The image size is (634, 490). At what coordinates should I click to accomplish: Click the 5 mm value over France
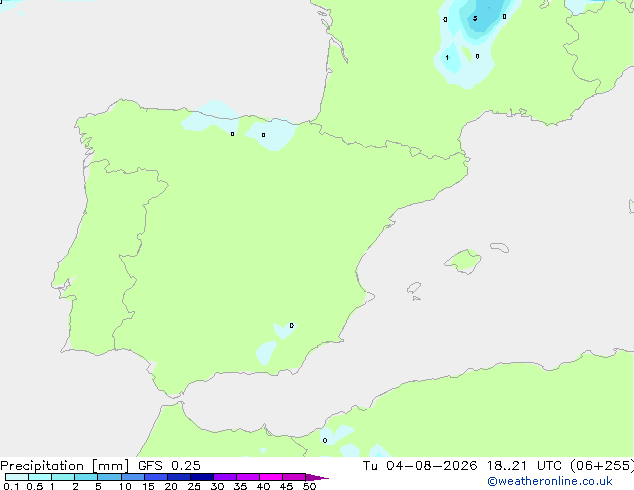point(475,18)
